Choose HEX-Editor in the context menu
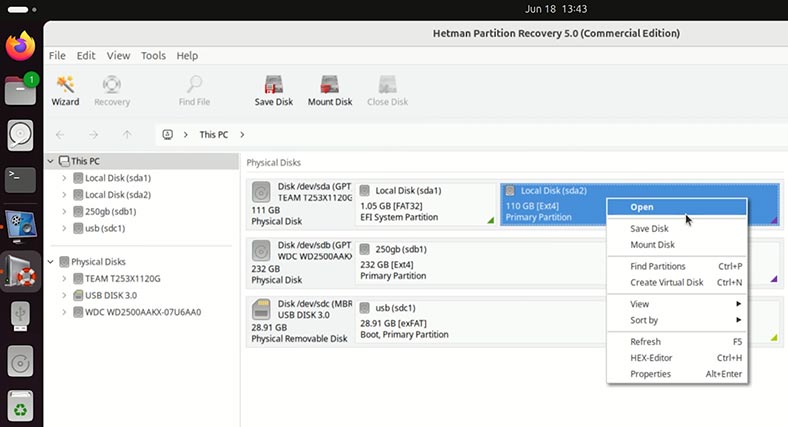 tap(676, 358)
